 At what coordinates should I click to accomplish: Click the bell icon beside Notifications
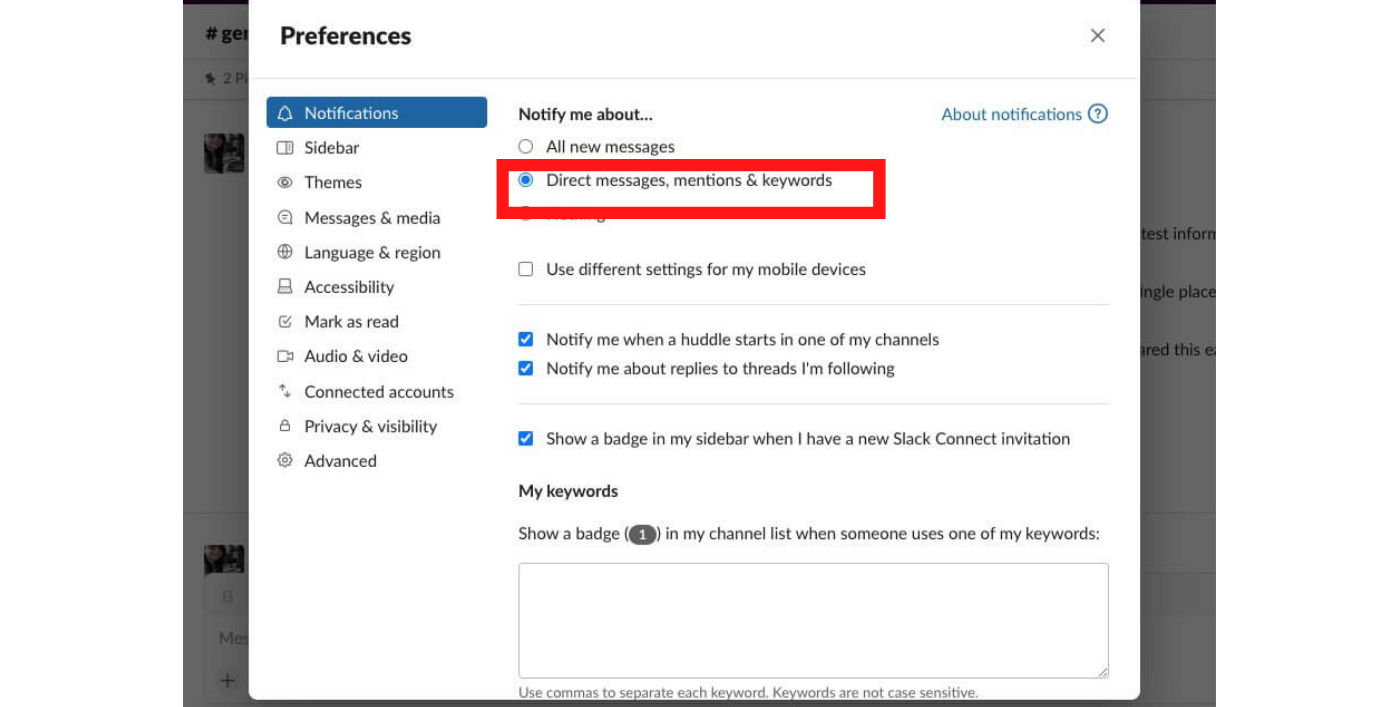(285, 113)
